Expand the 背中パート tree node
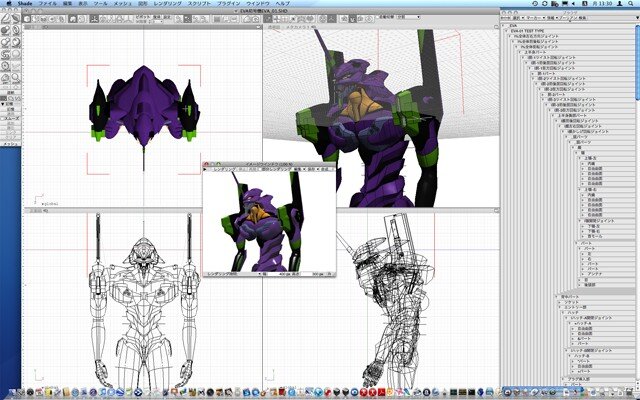 (557, 296)
